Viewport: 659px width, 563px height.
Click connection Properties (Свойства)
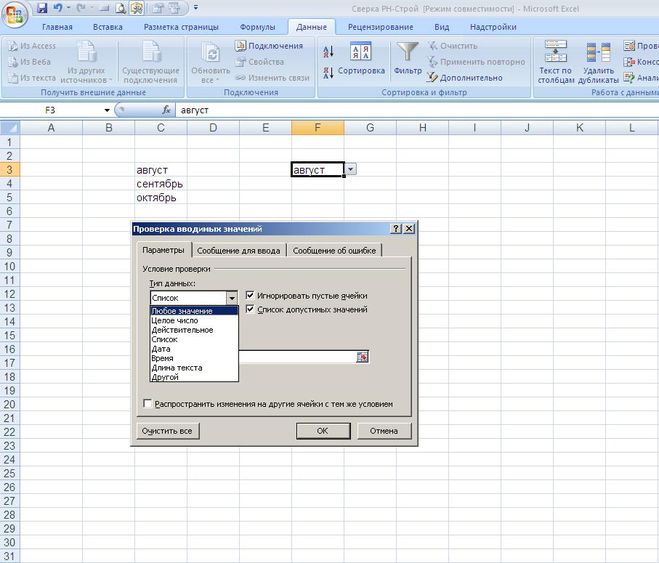click(x=259, y=62)
